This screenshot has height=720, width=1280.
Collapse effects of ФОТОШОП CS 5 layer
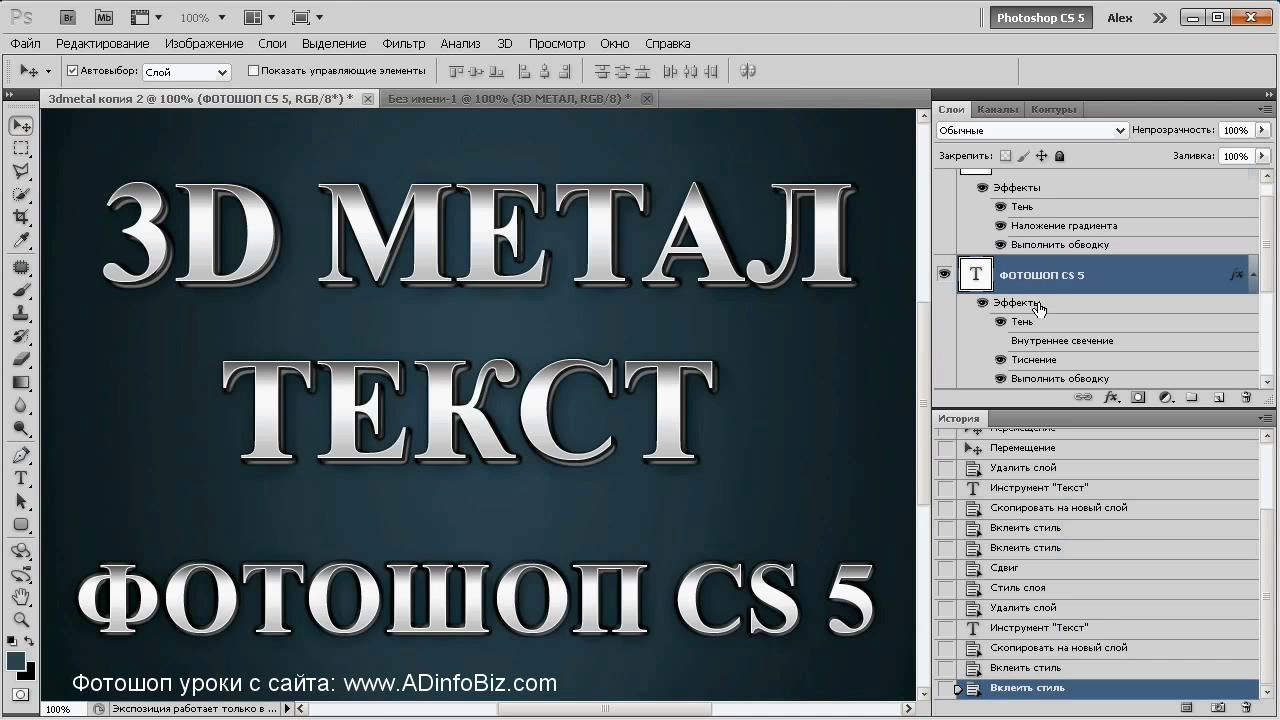tap(1252, 275)
